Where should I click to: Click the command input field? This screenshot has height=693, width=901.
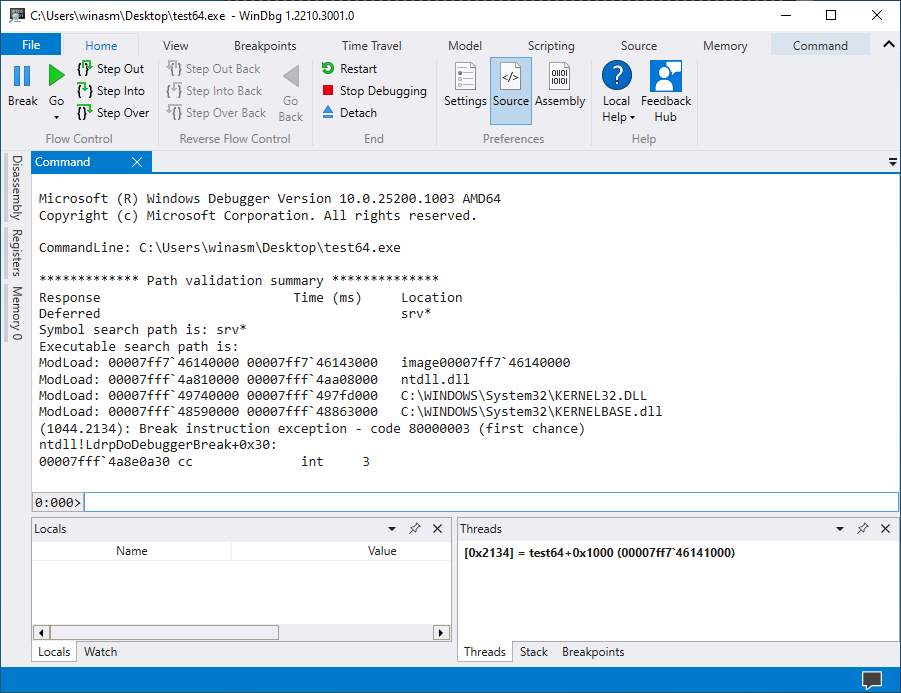[490, 502]
